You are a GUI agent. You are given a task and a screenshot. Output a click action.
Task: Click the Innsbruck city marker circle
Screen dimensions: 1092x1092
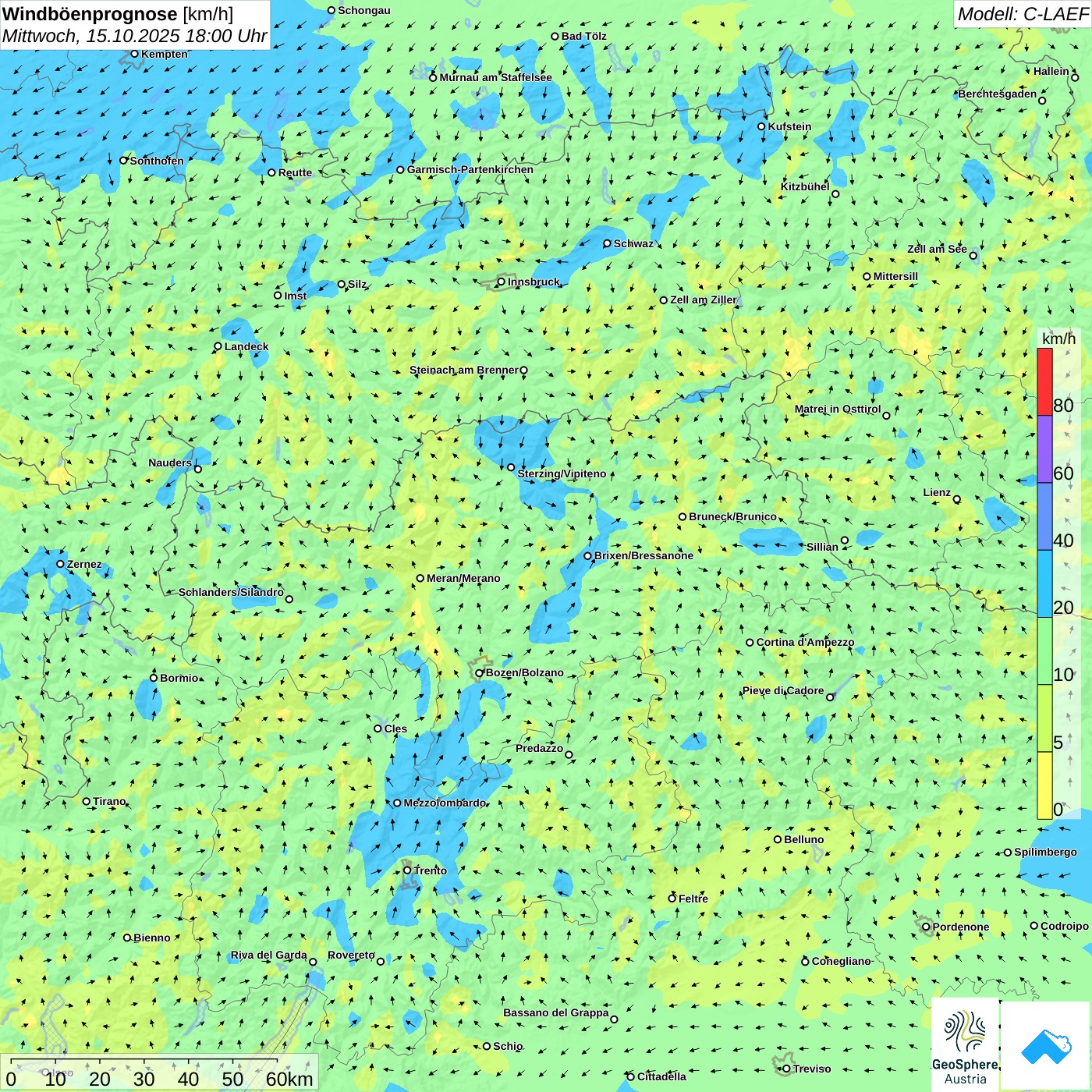[x=502, y=282]
